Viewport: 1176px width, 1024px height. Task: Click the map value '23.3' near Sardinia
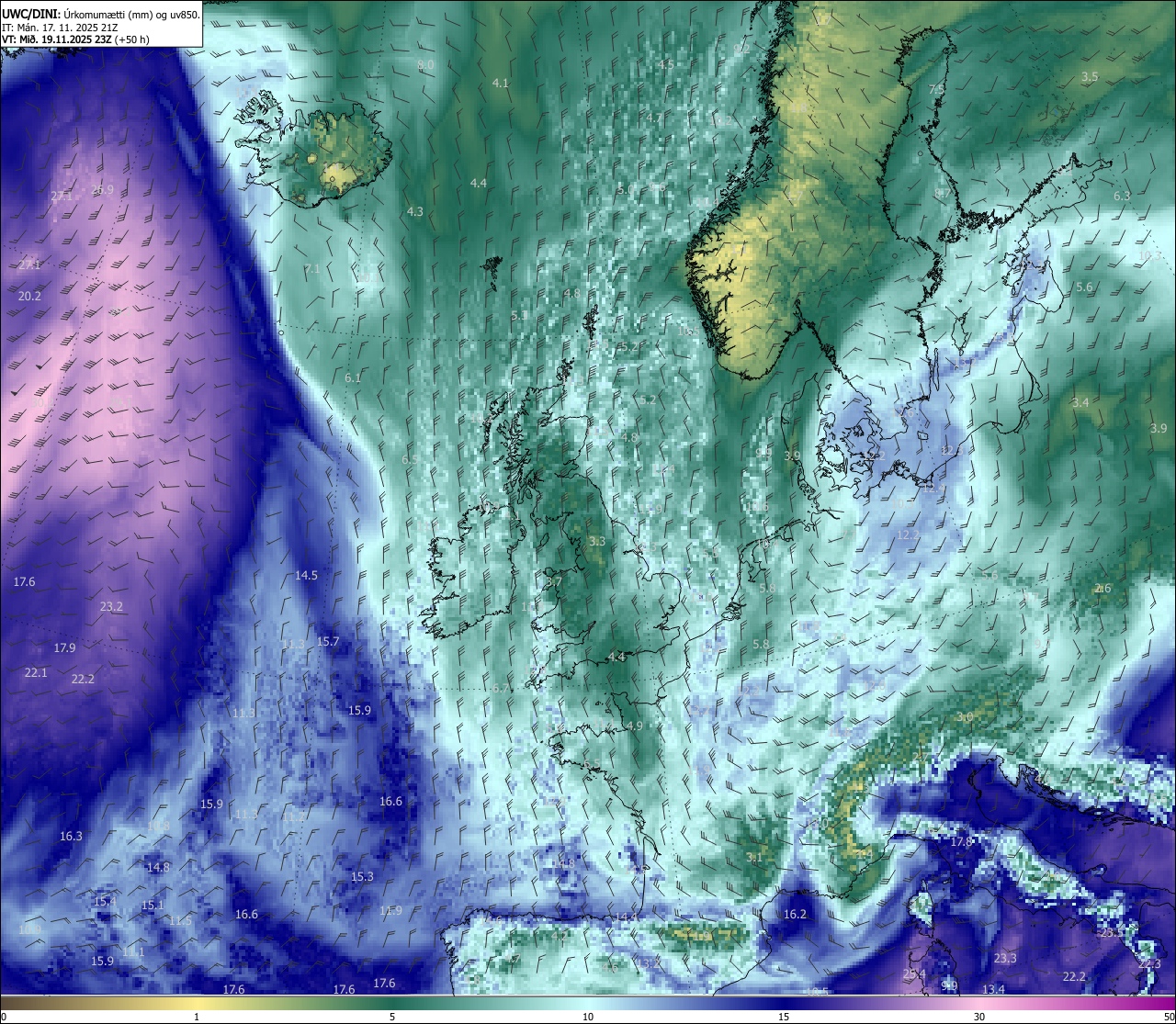click(x=1005, y=959)
